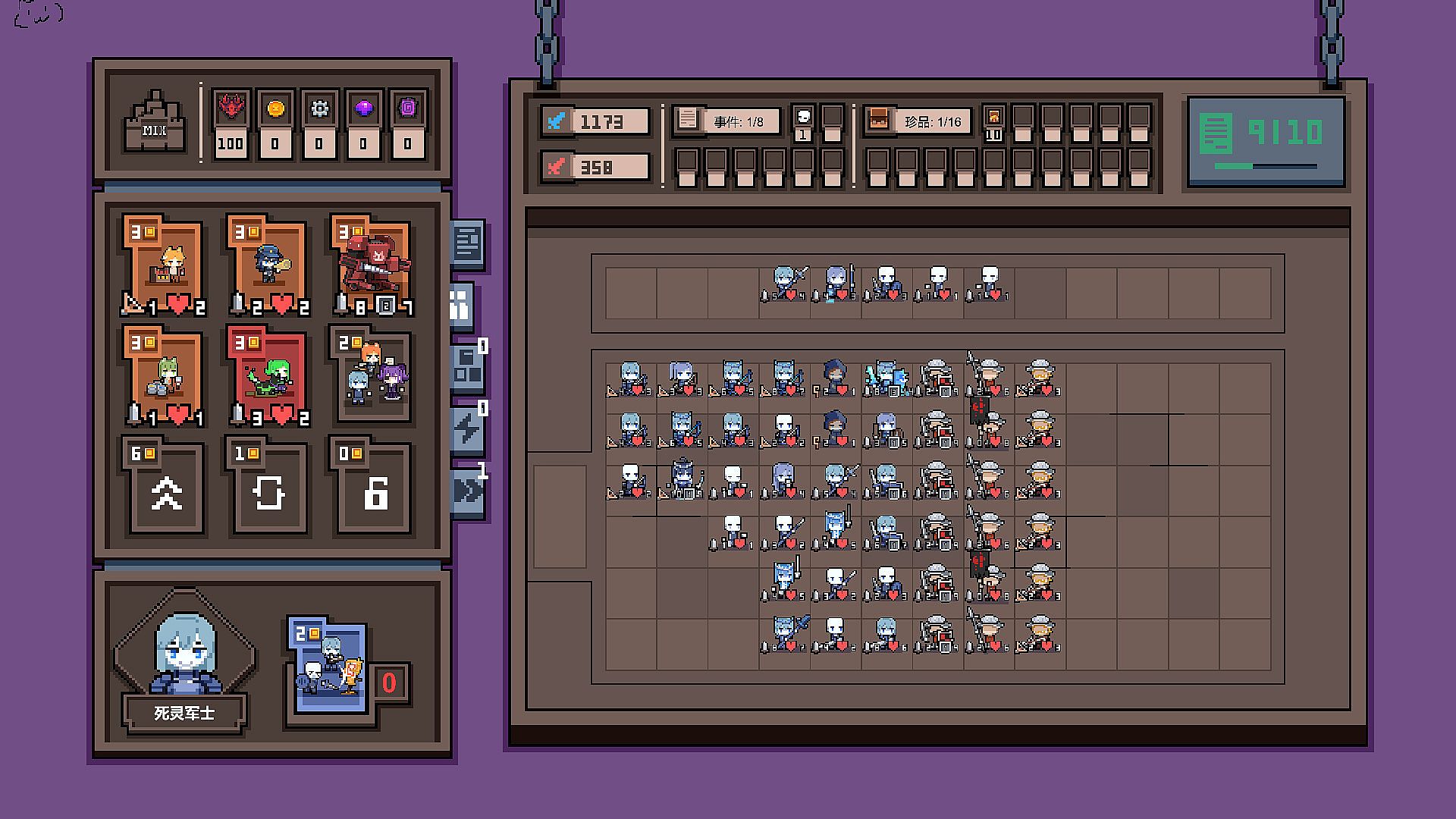Viewport: 1456px width, 819px height.
Task: Click the gear resource icon
Action: click(x=319, y=108)
